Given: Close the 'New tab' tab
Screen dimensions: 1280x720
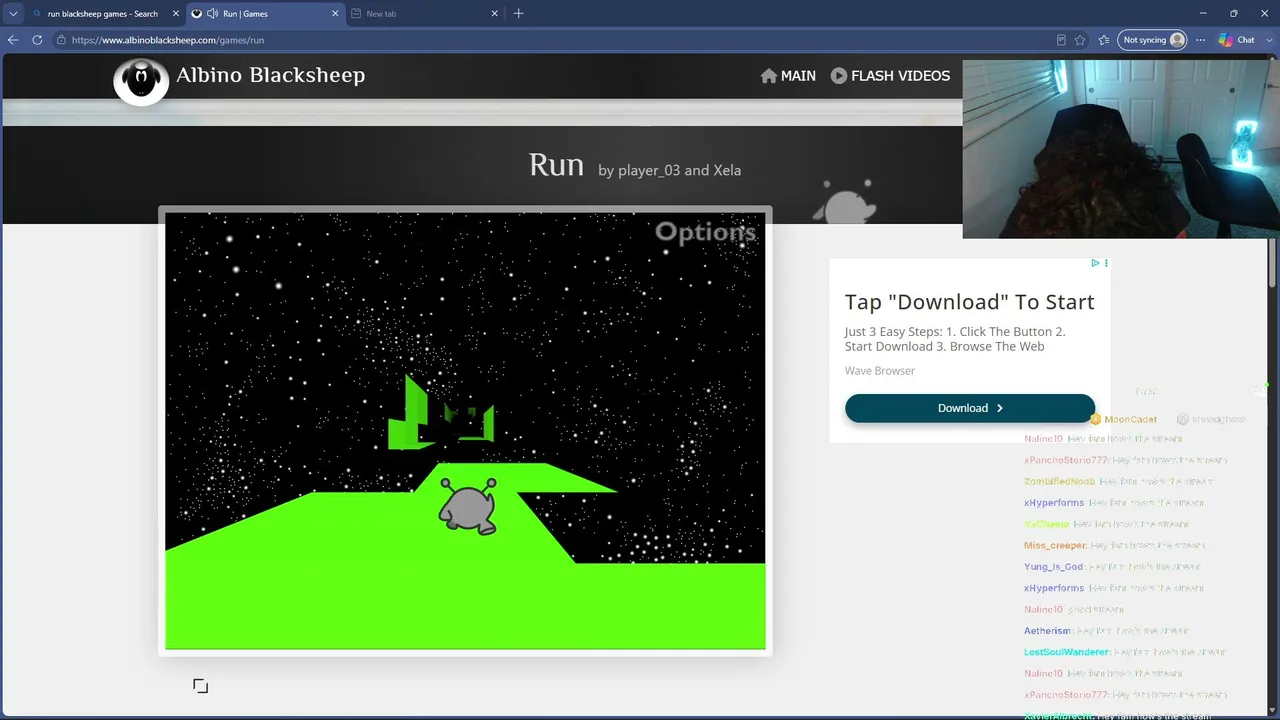Looking at the screenshot, I should tap(494, 14).
